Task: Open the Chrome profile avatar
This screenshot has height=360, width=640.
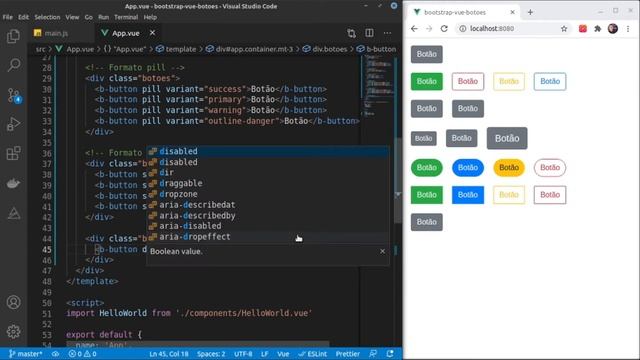Action: coord(613,29)
